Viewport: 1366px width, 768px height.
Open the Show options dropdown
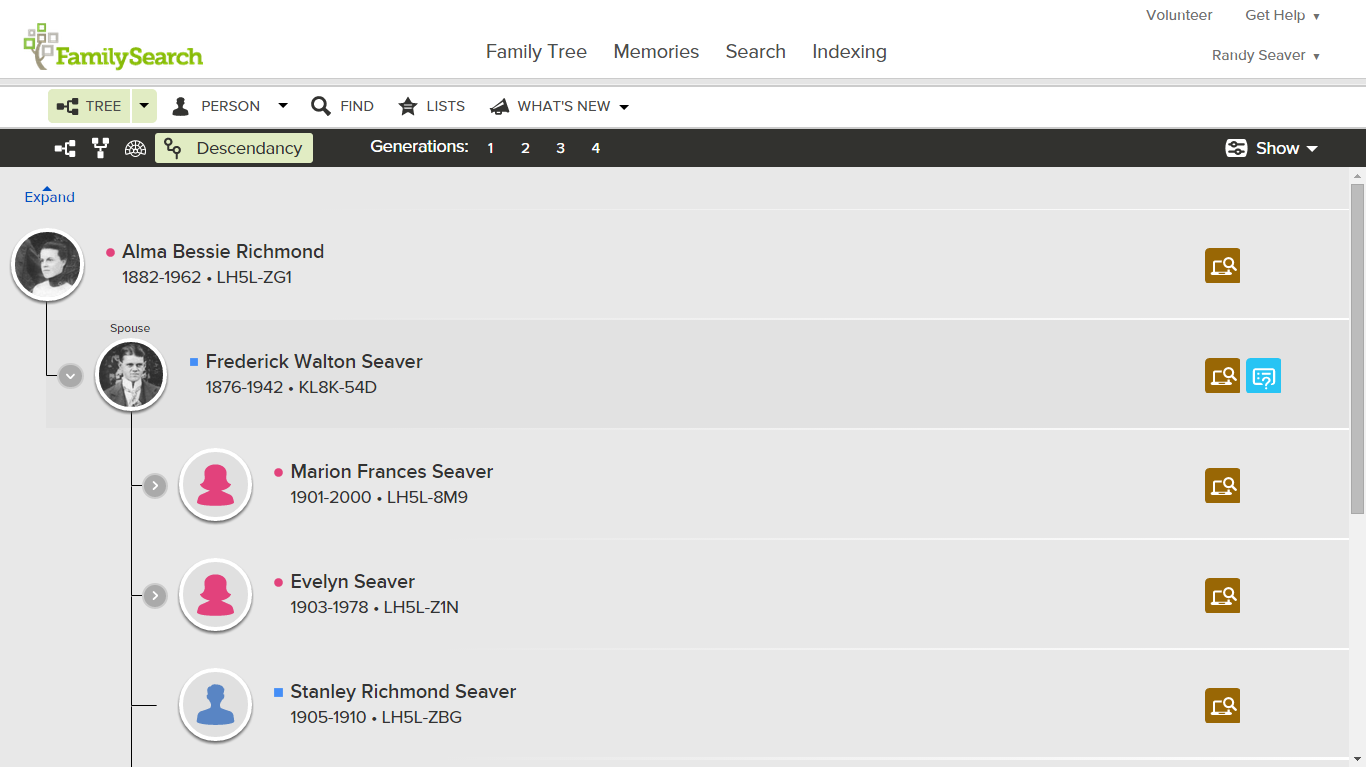tap(1271, 147)
